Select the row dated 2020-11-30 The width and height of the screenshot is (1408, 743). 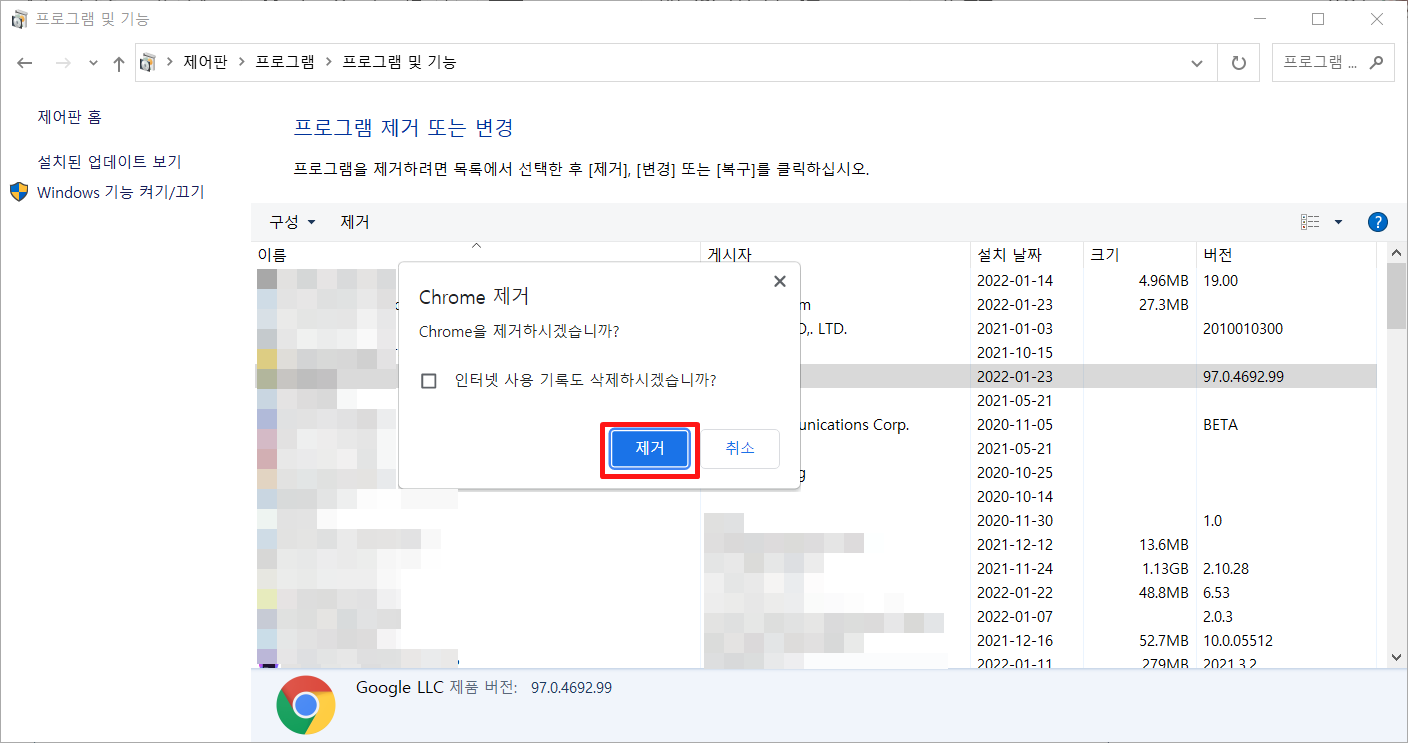(814, 521)
